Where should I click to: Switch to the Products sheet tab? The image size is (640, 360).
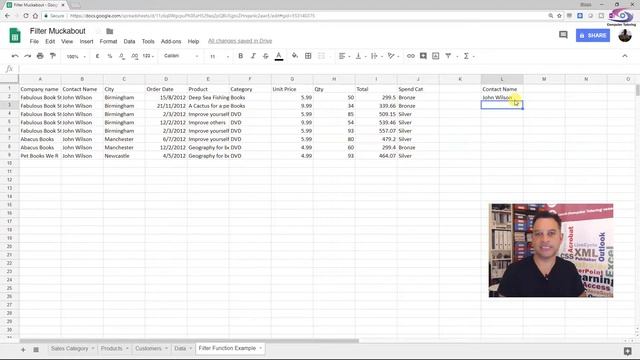tap(111, 349)
